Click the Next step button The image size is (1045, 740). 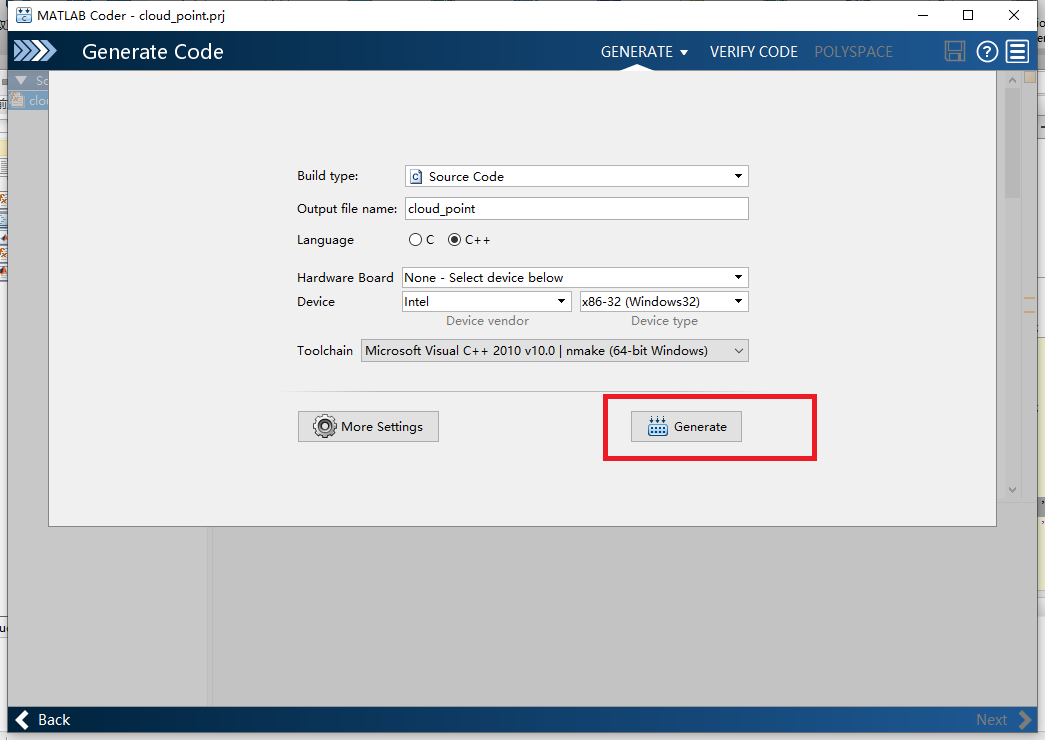pos(1004,720)
